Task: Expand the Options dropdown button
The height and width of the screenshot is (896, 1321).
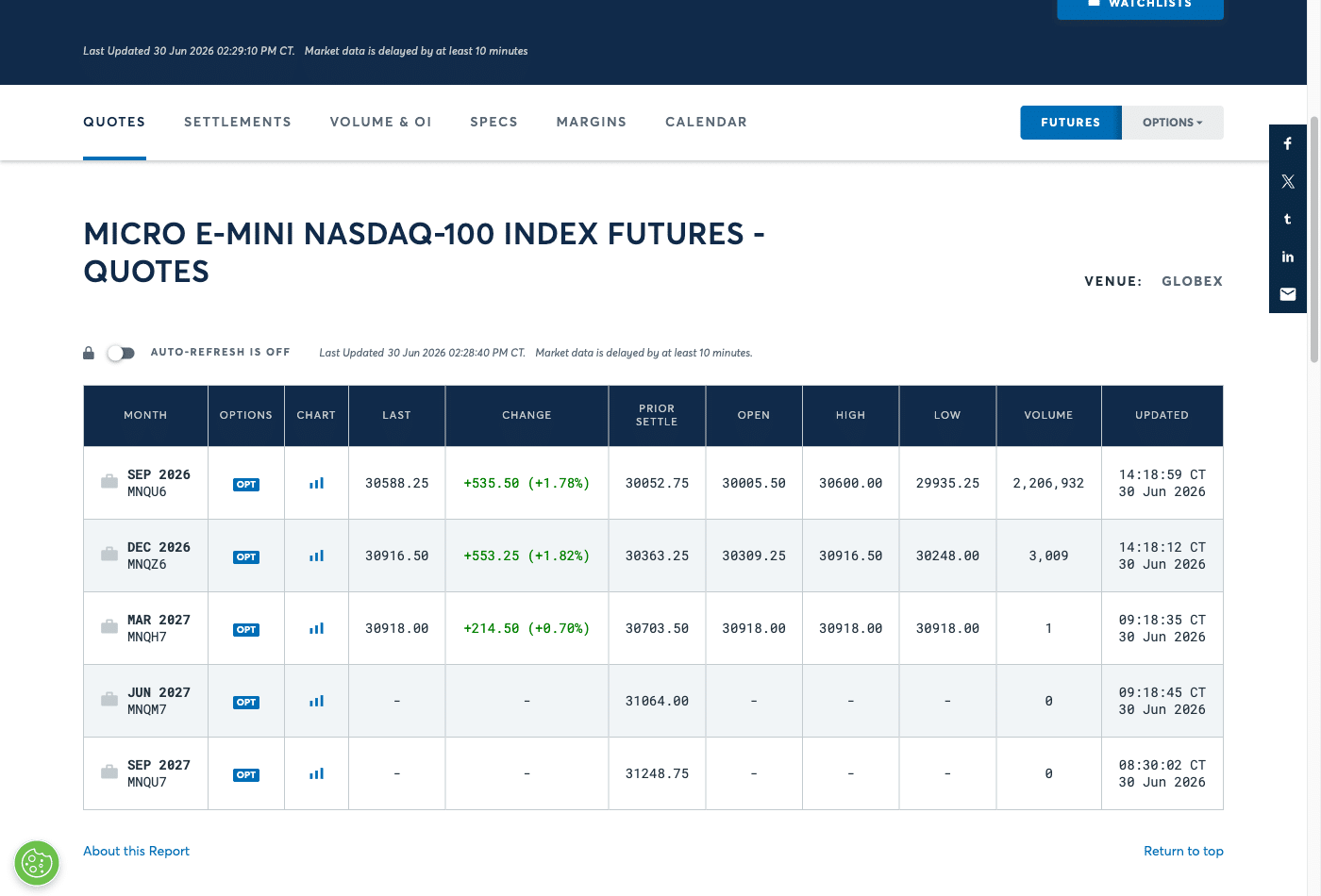Action: pos(1173,123)
